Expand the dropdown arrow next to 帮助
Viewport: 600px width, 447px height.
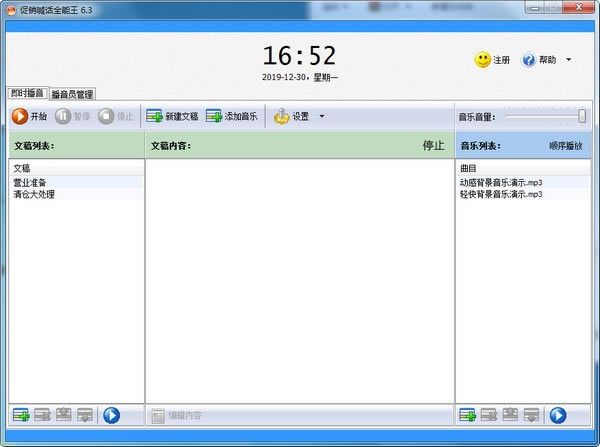(568, 60)
